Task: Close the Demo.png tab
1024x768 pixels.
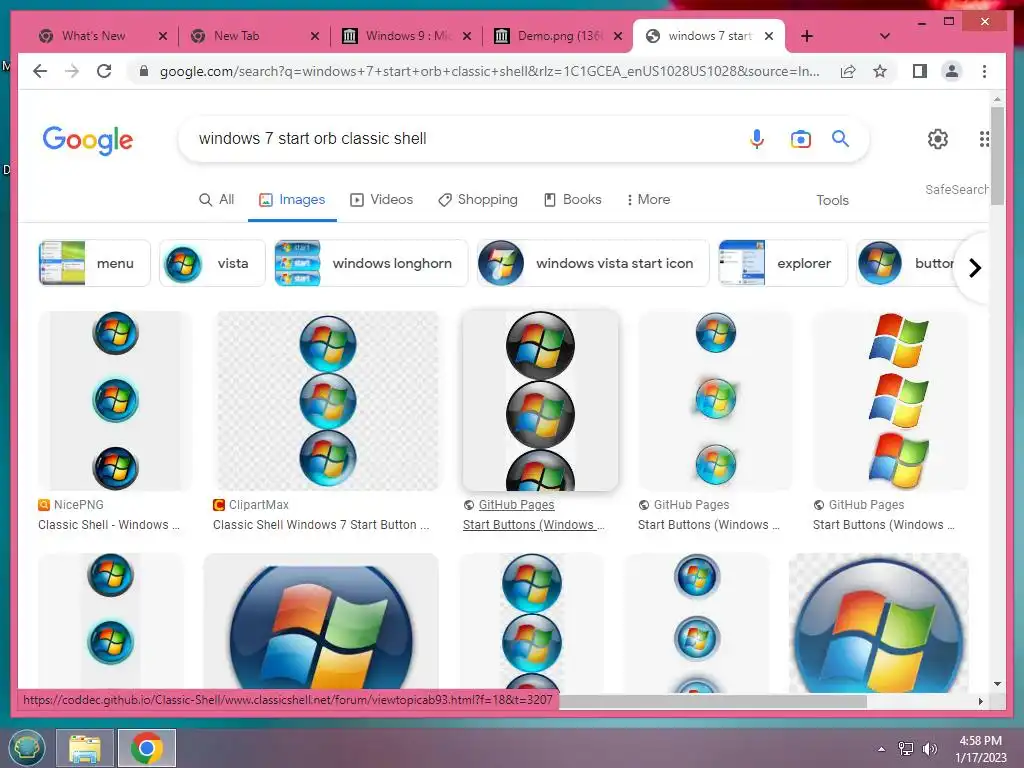Action: pos(618,36)
